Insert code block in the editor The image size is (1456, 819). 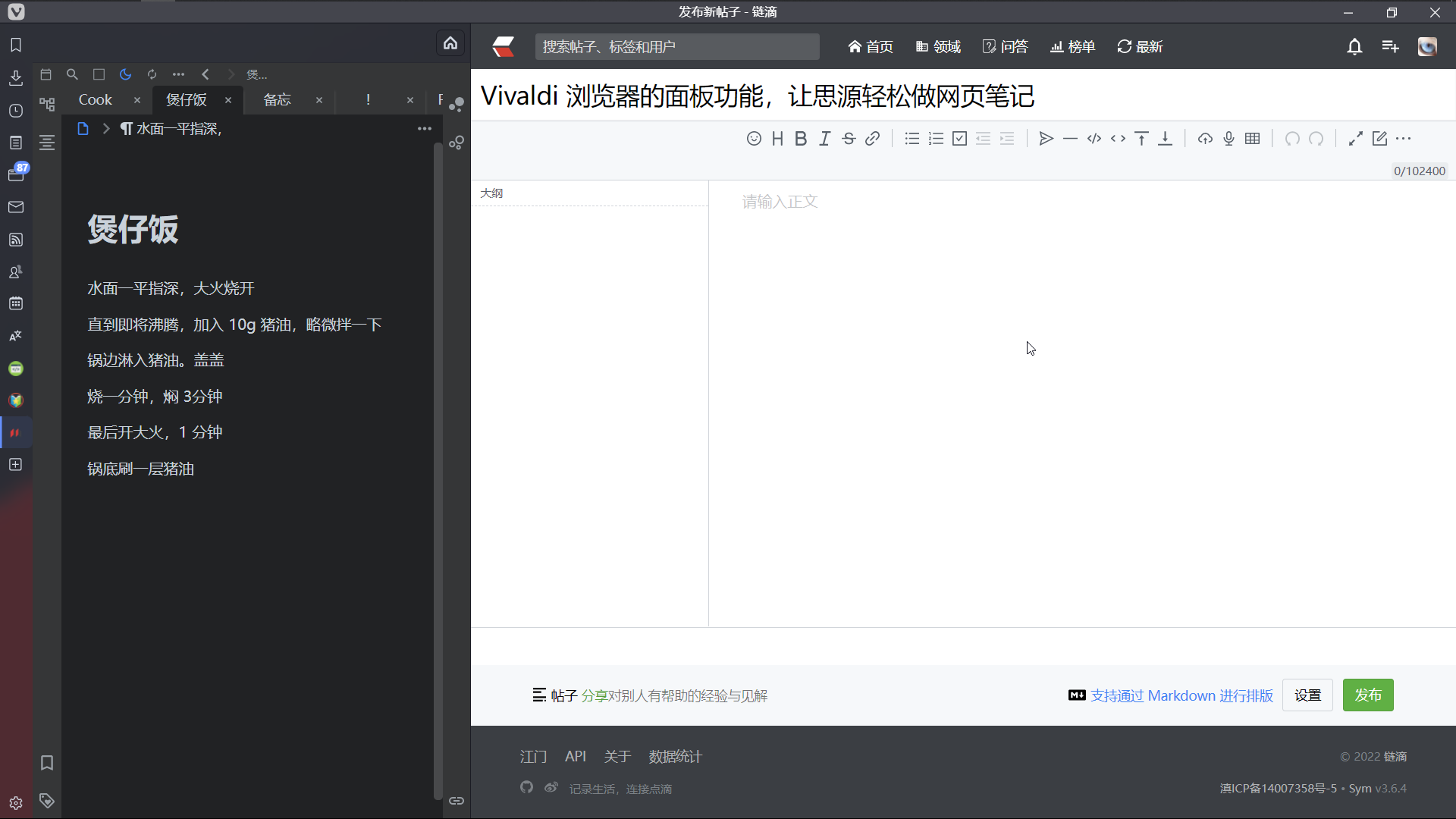point(1094,139)
